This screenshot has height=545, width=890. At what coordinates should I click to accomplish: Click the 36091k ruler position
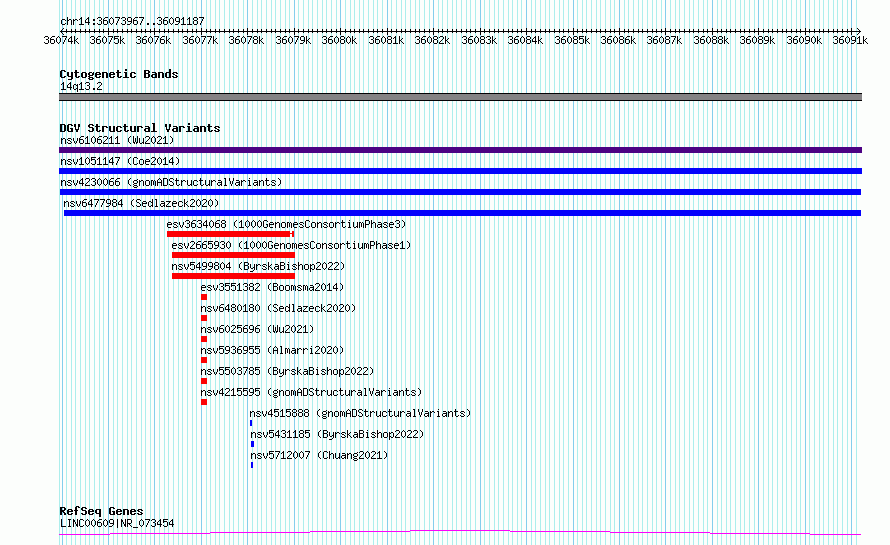point(850,40)
